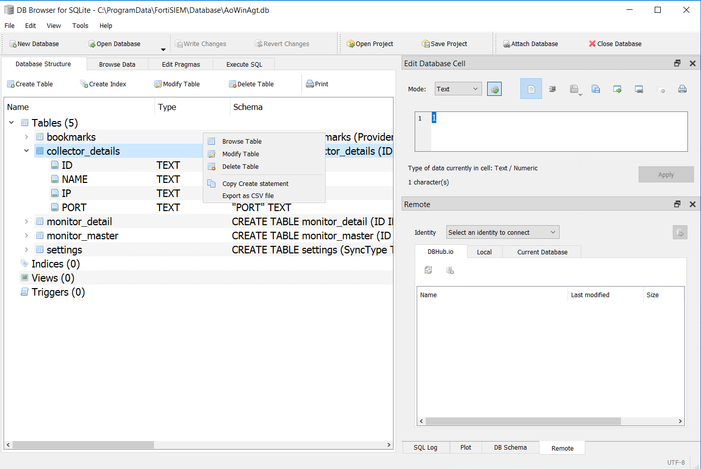This screenshot has width=701, height=469.
Task: Click the Create Index toolbar button
Action: tap(103, 84)
